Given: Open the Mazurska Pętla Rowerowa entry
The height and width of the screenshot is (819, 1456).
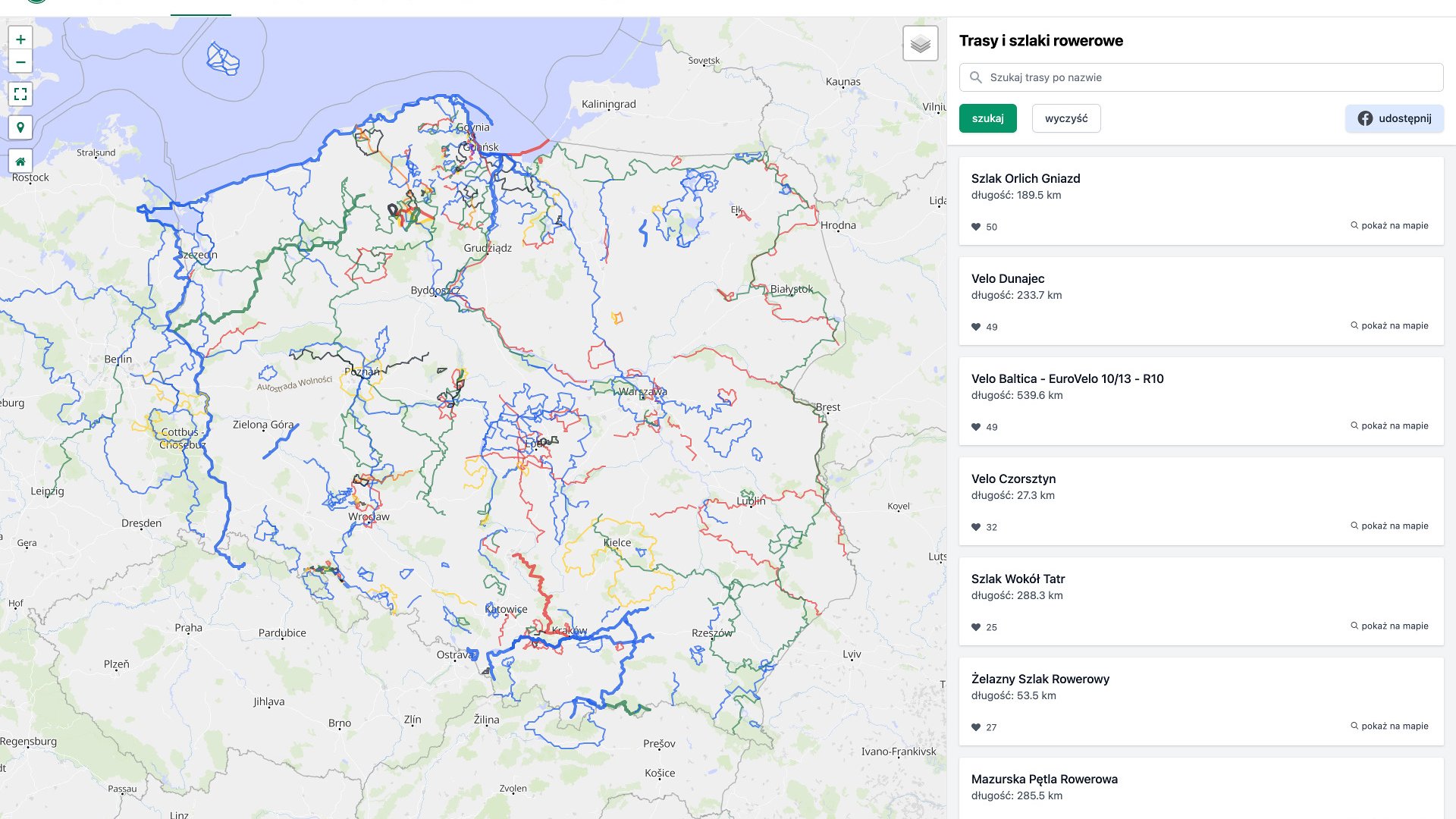Looking at the screenshot, I should point(1043,779).
